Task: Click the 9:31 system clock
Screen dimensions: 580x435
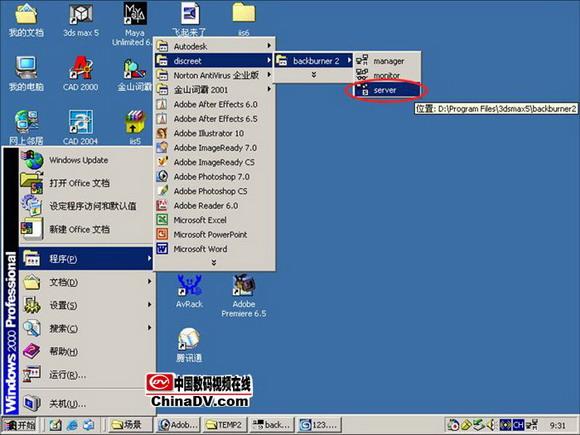Action: point(557,425)
